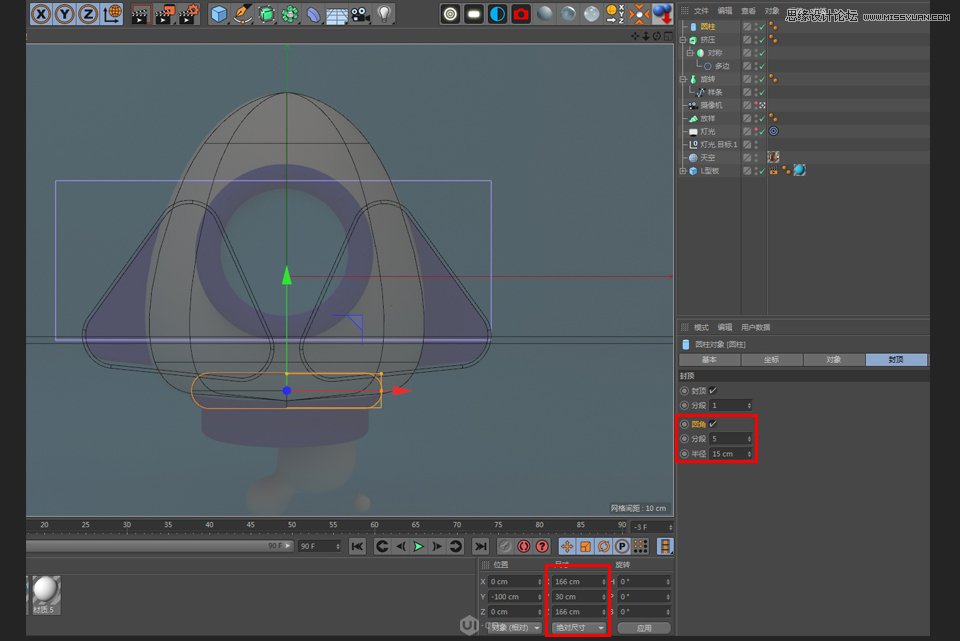Disable the 圆角 checkbox in 封顶 settings

coord(713,423)
